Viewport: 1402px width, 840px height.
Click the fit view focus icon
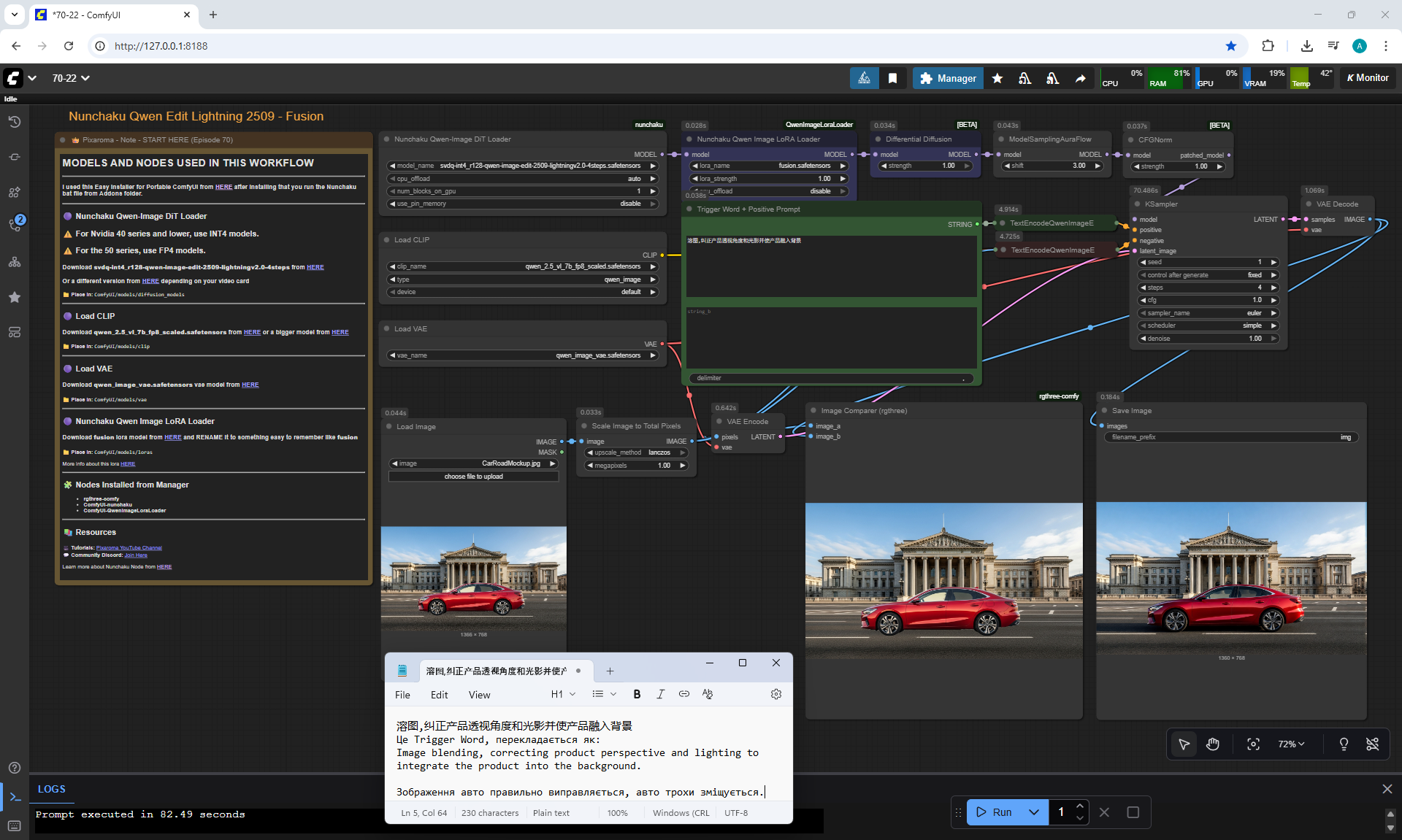1253,744
